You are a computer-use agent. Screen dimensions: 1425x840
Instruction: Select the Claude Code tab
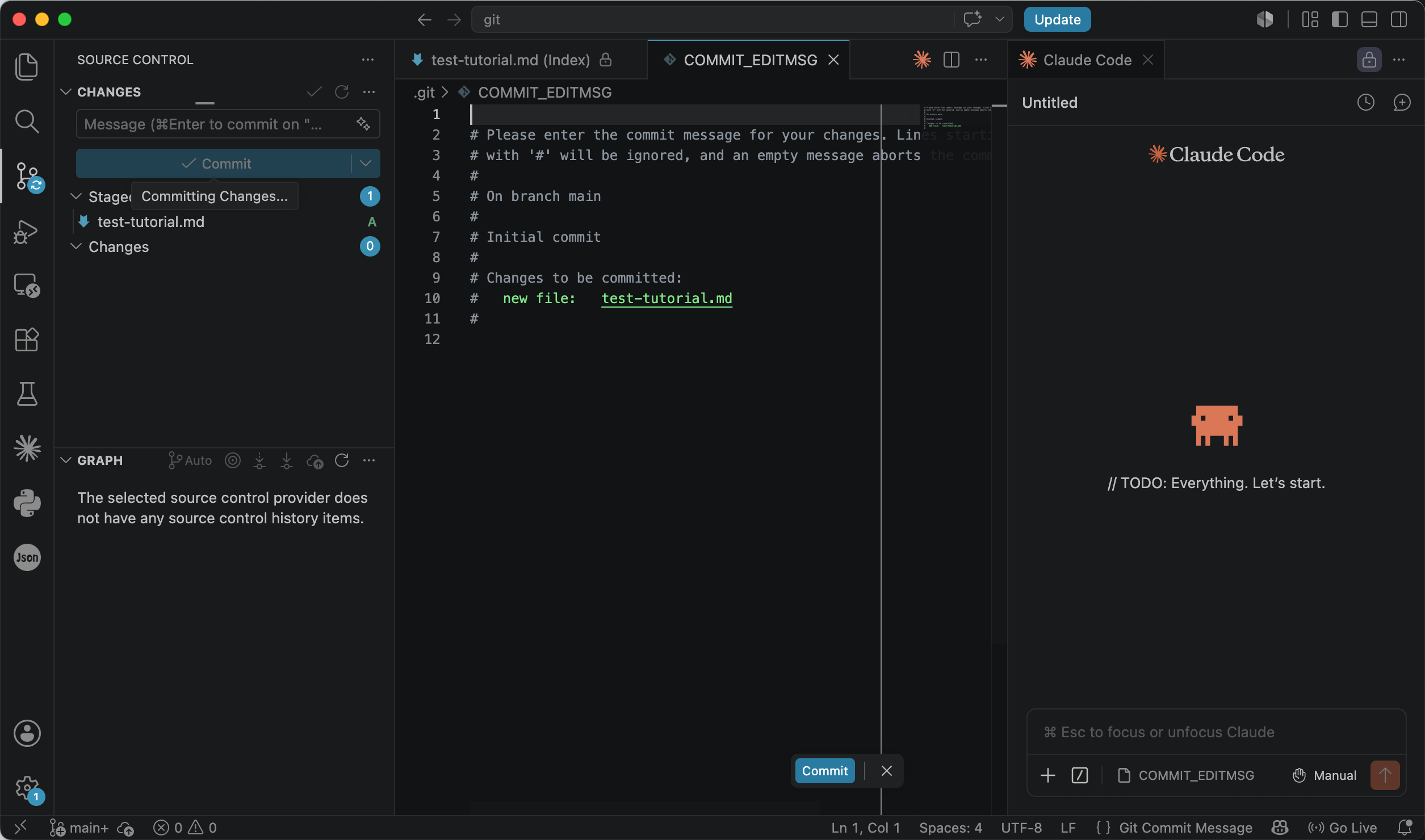point(1087,60)
